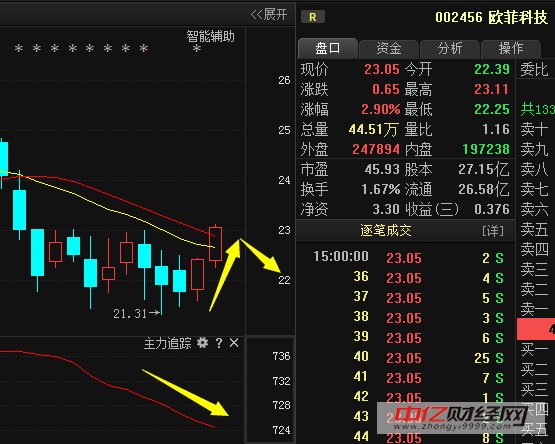The width and height of the screenshot is (555, 444).
Task: Click the asterisk marker below 智能辅助
Action: 197,48
